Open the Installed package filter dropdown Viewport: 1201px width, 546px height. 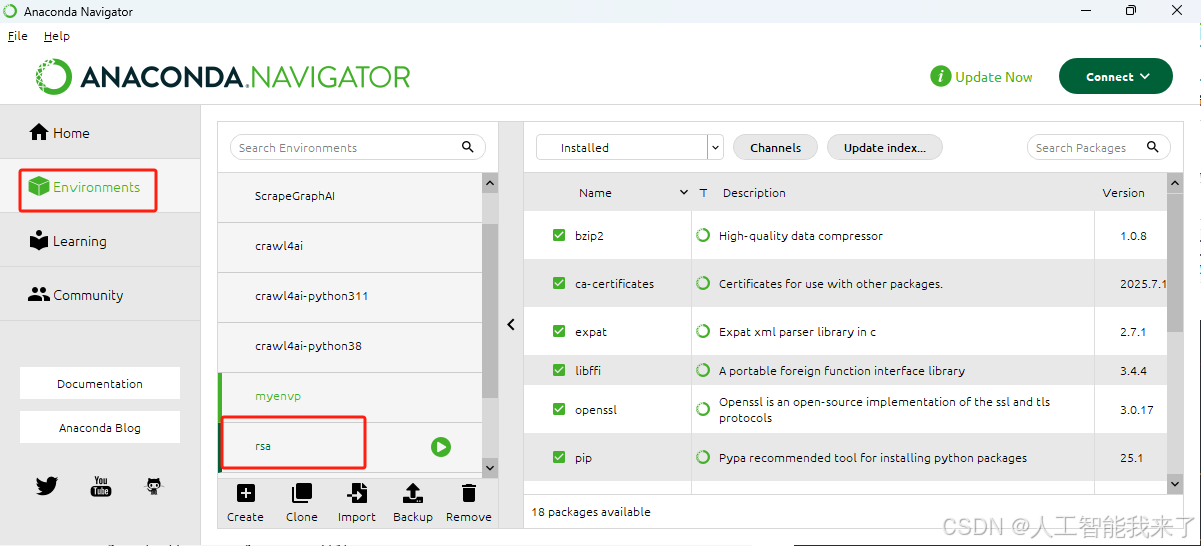pos(629,148)
